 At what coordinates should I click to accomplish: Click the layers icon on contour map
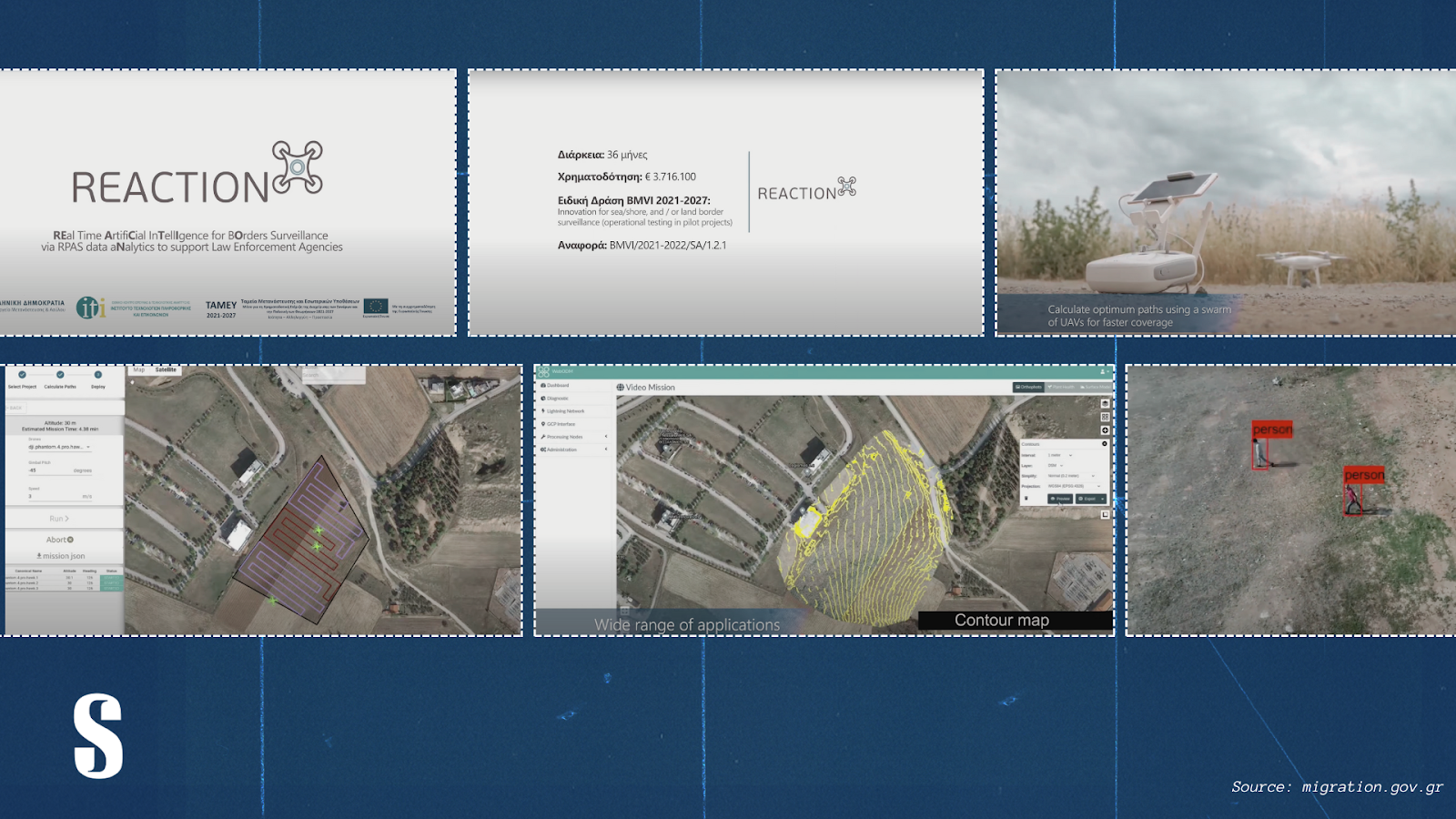[1105, 403]
